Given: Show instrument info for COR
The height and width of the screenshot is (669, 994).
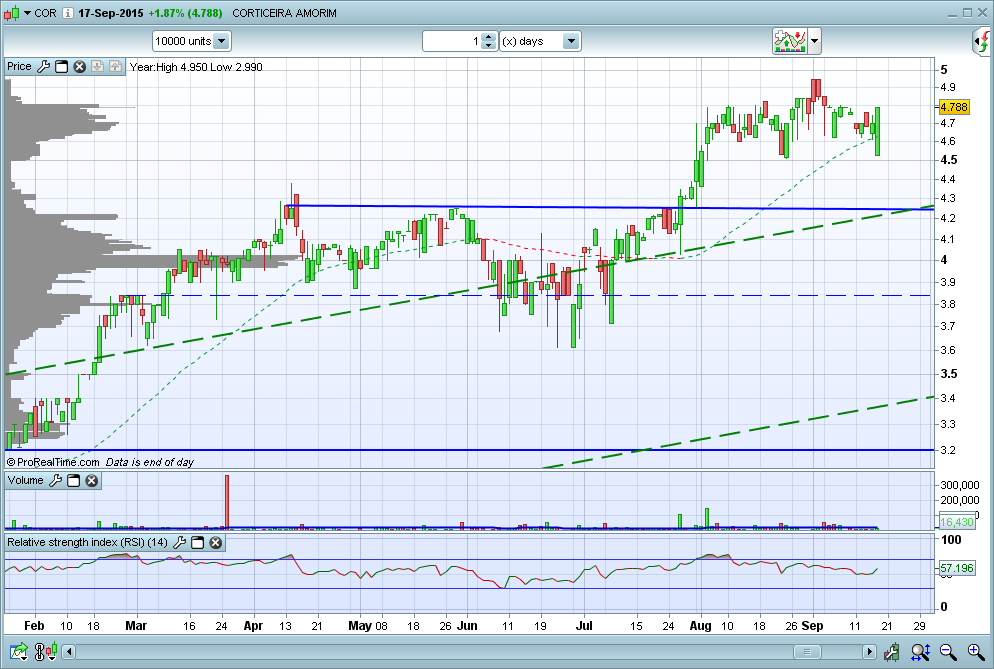Looking at the screenshot, I should (x=68, y=13).
